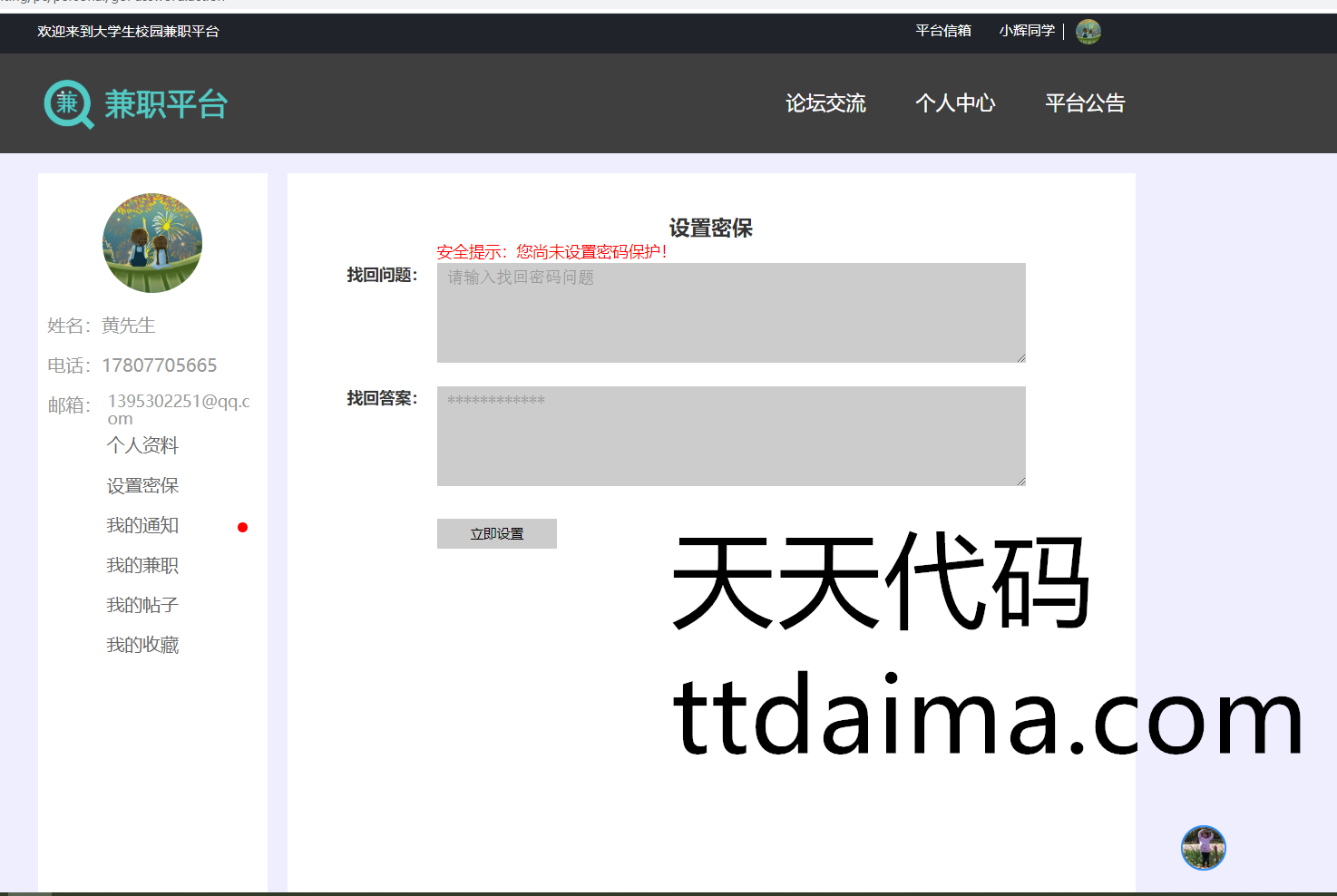
Task: Click the 小辉同学 username link
Action: tap(1027, 31)
